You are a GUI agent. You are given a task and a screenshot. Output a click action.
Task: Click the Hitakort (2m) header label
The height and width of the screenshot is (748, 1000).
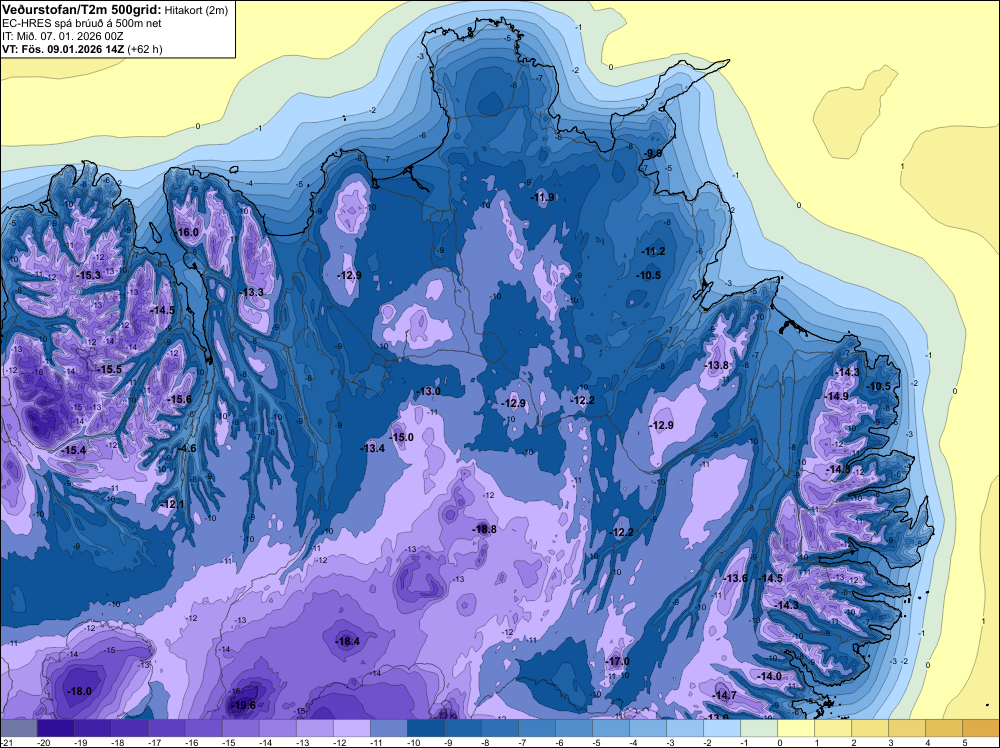point(195,10)
